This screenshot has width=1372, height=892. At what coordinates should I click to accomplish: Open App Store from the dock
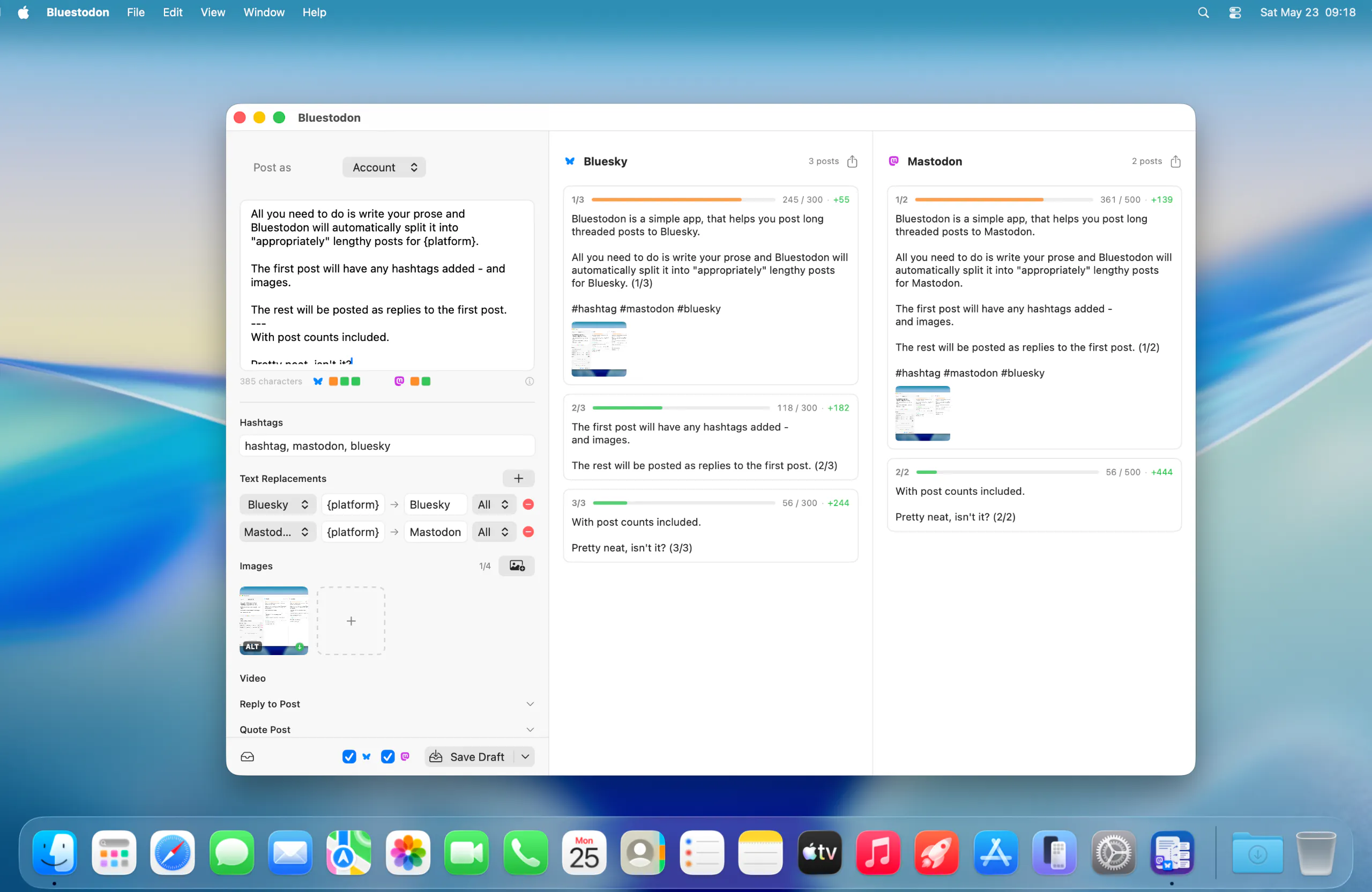click(x=996, y=853)
